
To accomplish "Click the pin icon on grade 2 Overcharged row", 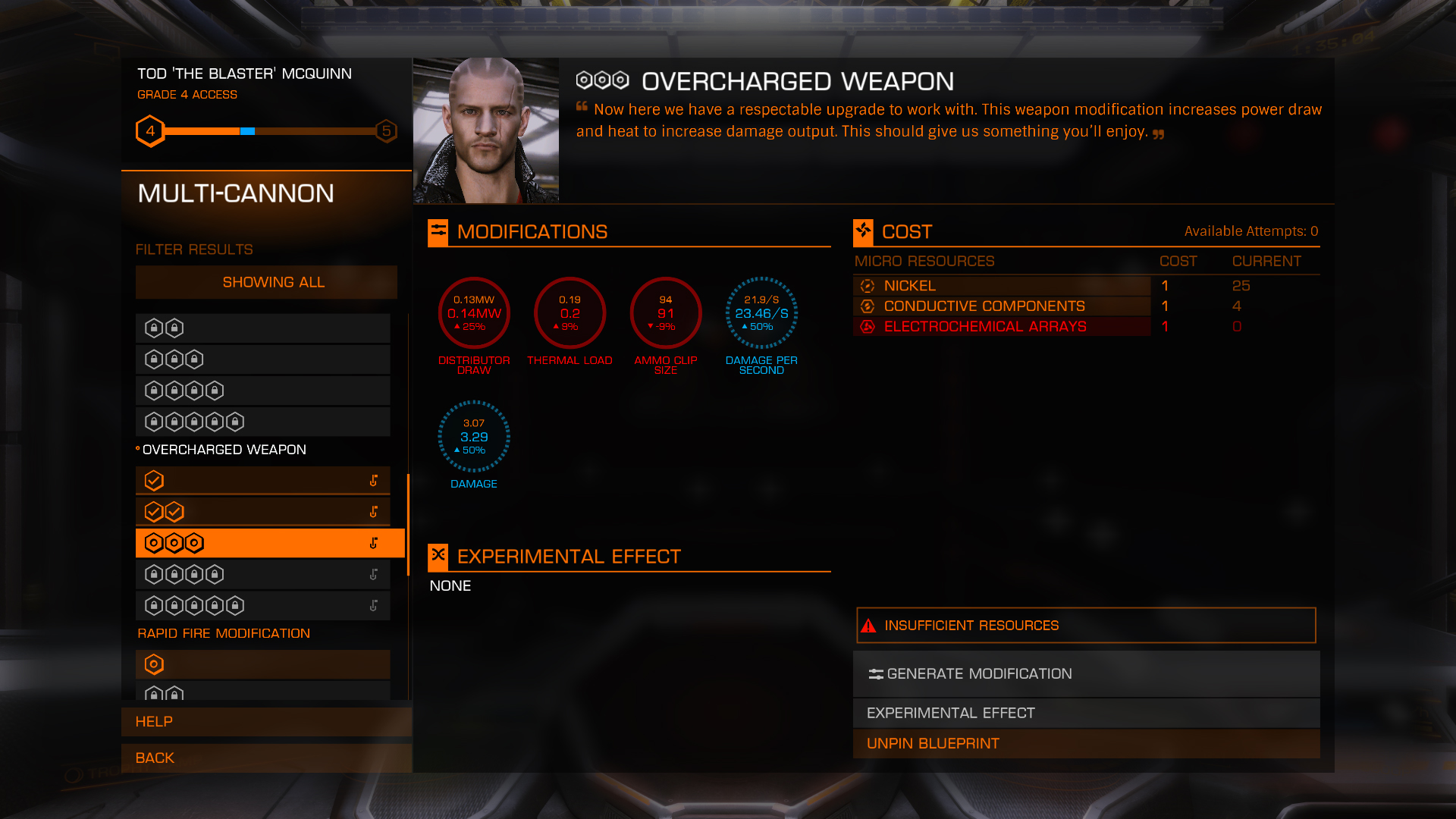I will (373, 512).
